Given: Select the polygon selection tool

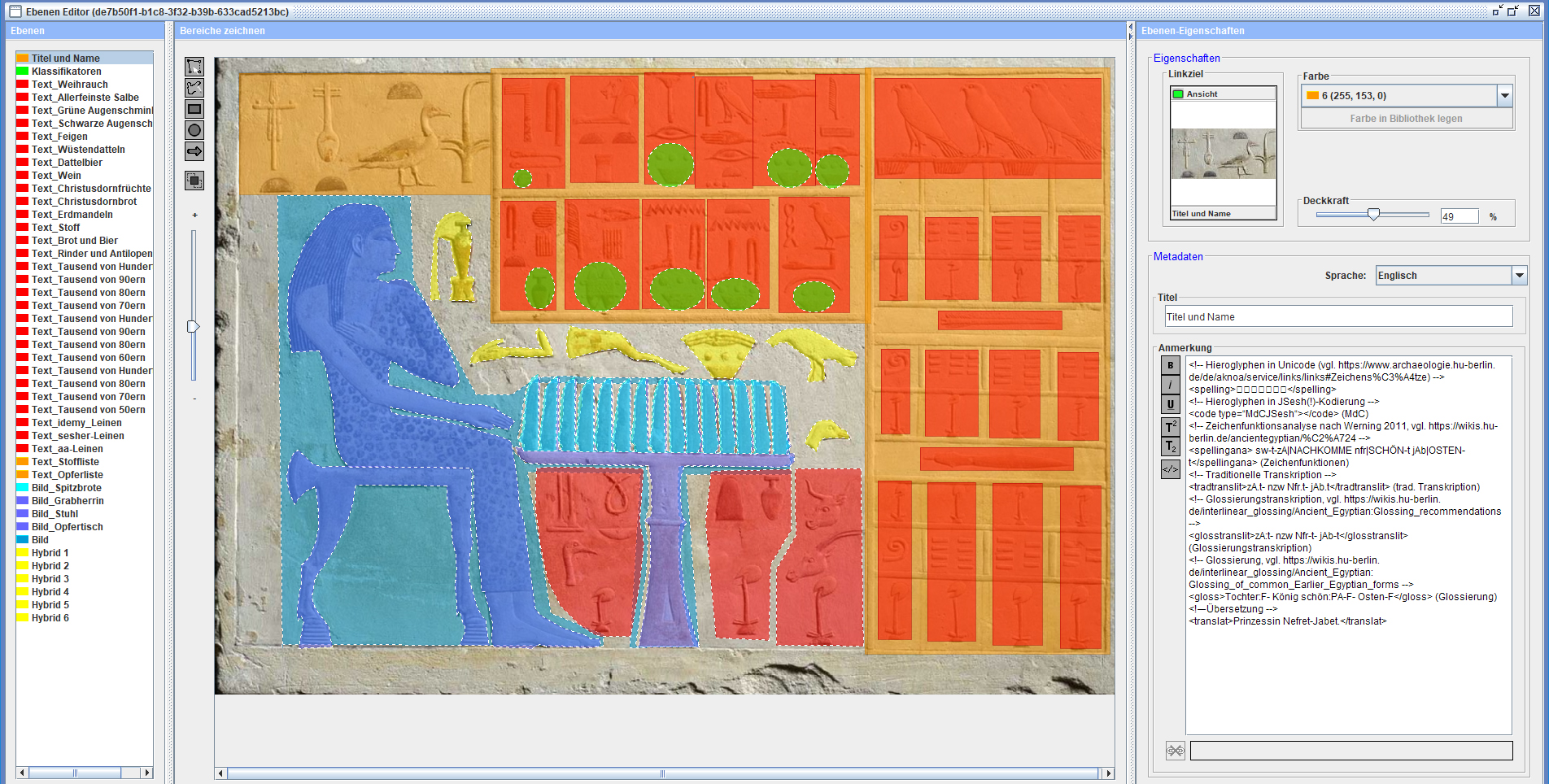Looking at the screenshot, I should pos(194,67).
